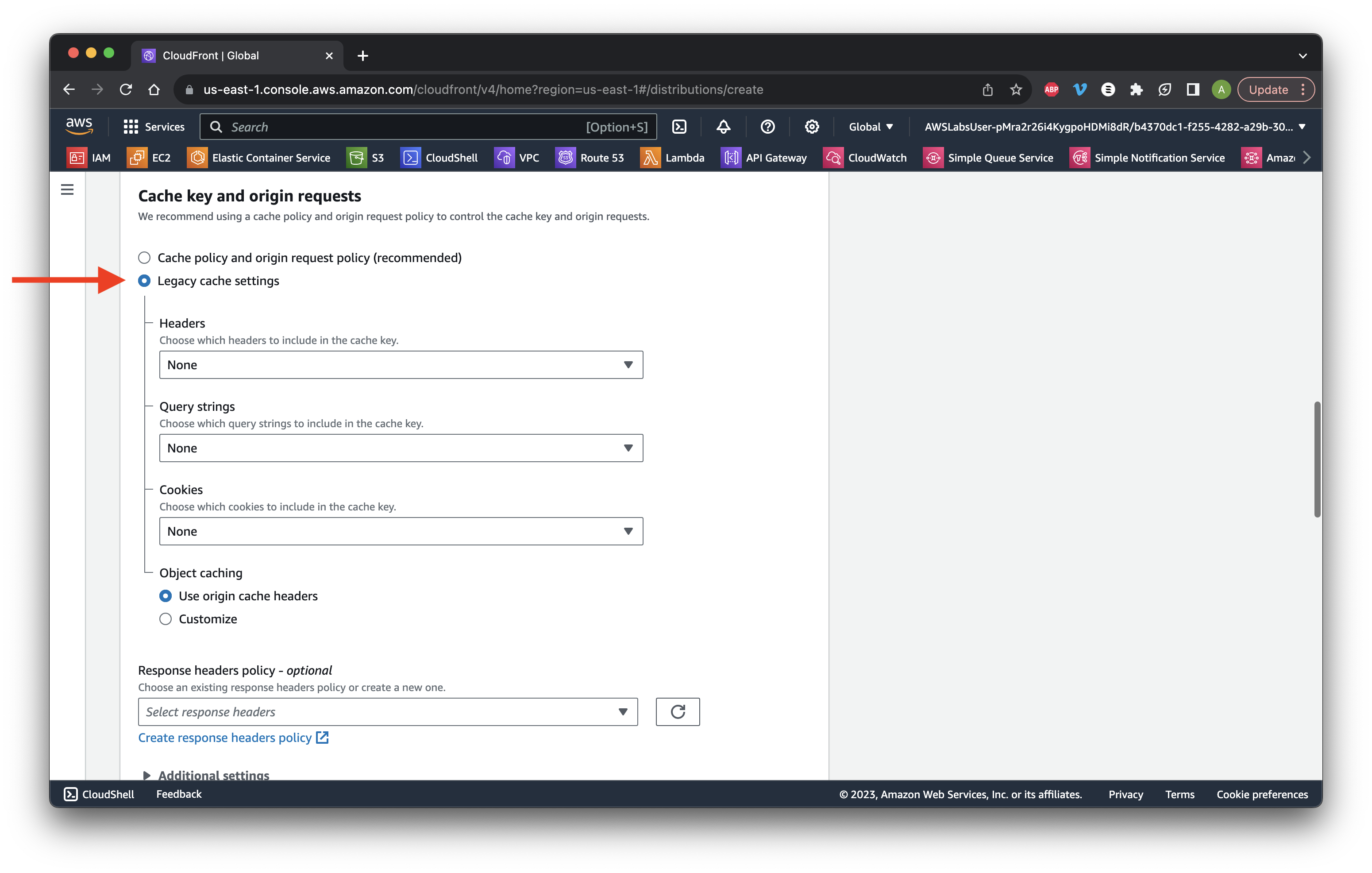The height and width of the screenshot is (873, 1372).
Task: Click Create response headers policy link
Action: (x=233, y=737)
